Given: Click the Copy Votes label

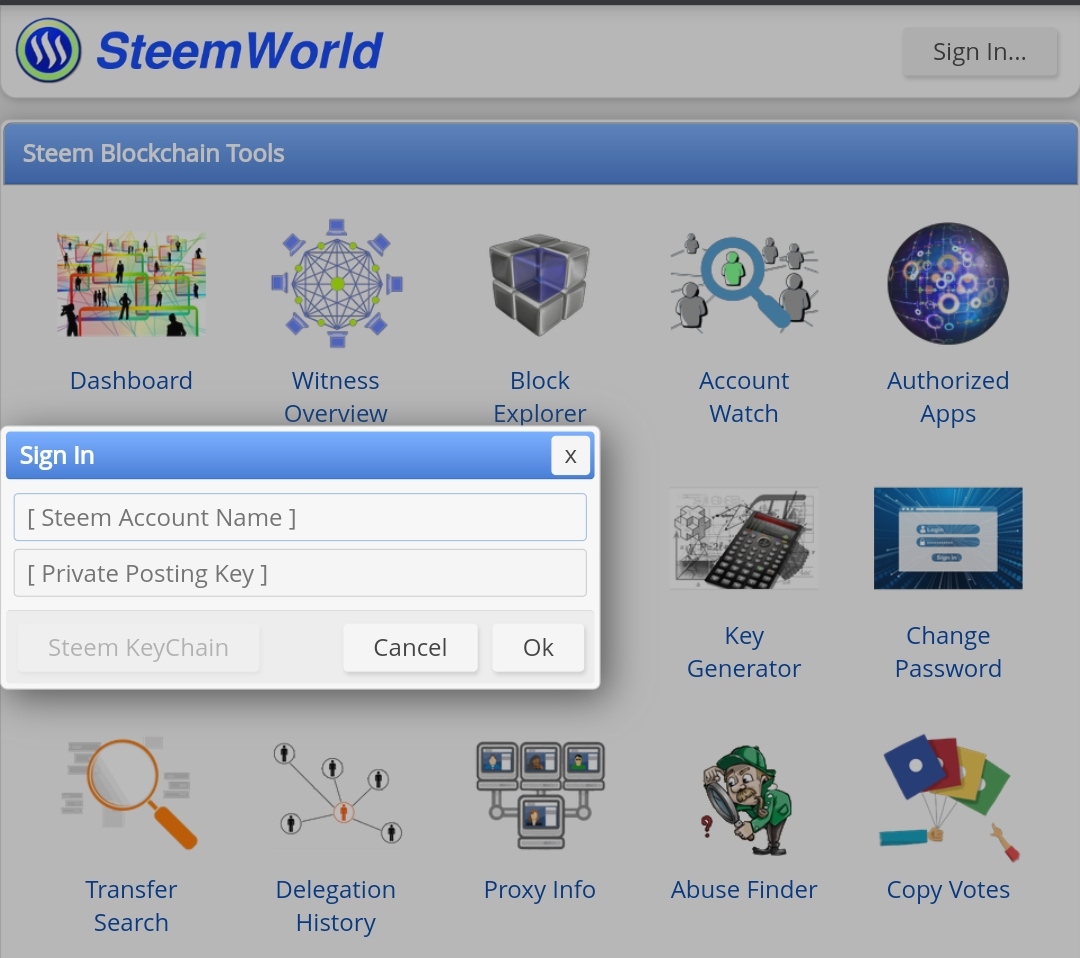Looking at the screenshot, I should point(948,889).
